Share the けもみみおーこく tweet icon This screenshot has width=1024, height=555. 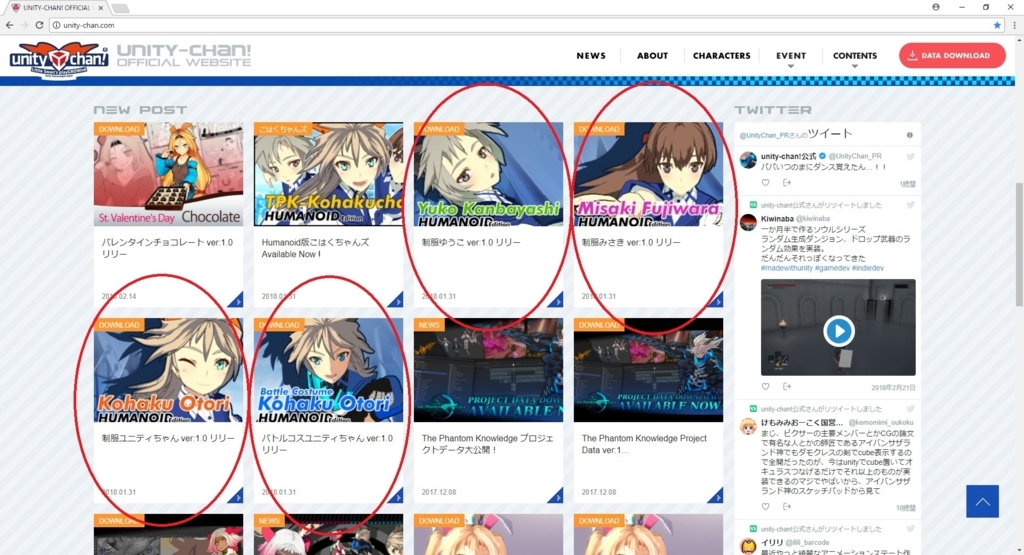click(x=787, y=507)
